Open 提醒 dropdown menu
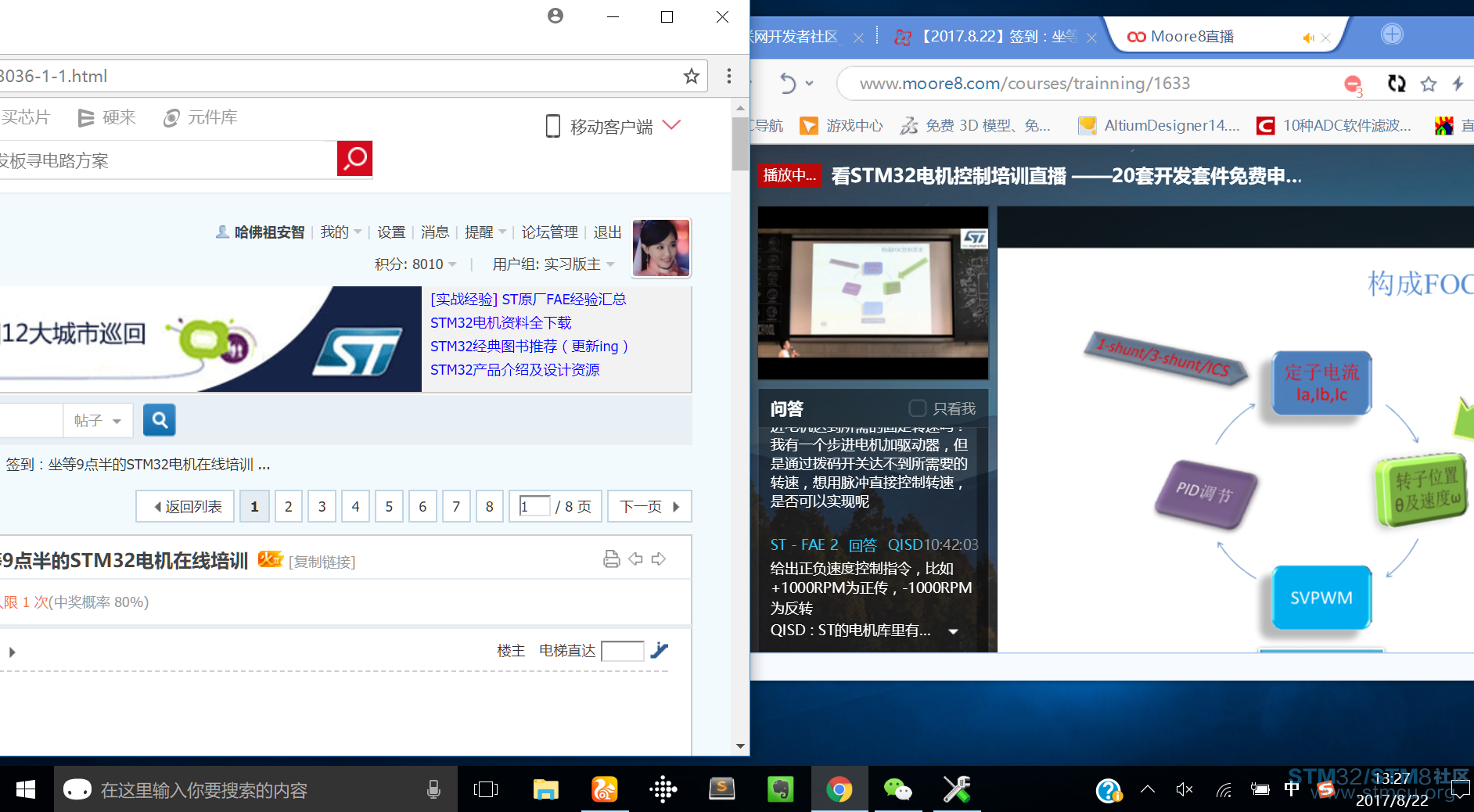The width and height of the screenshot is (1474, 812). (485, 232)
